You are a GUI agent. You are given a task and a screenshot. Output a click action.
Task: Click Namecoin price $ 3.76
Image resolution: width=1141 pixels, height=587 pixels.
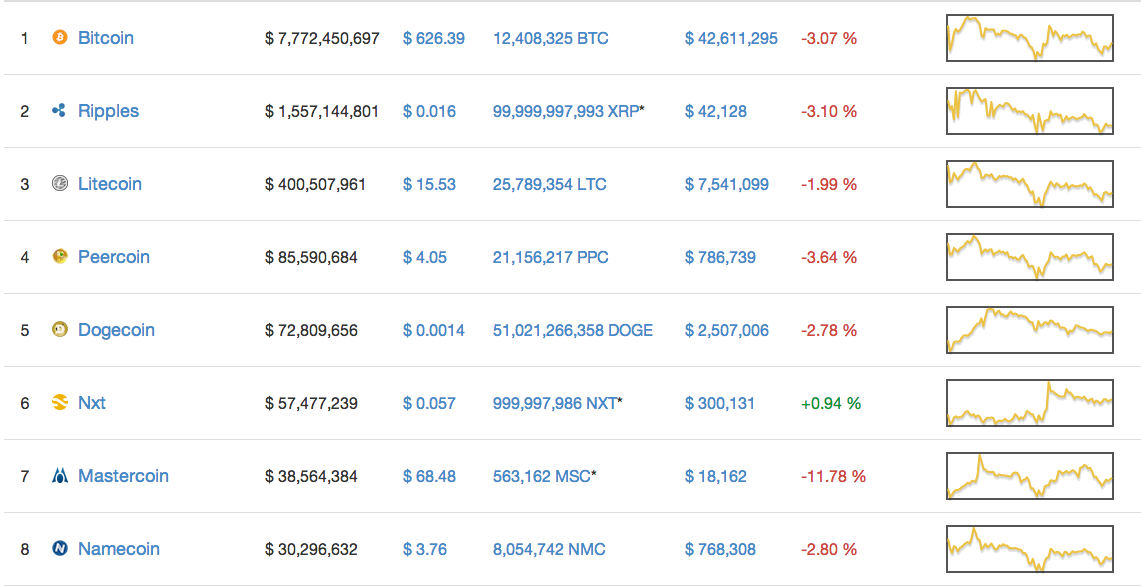pos(425,549)
